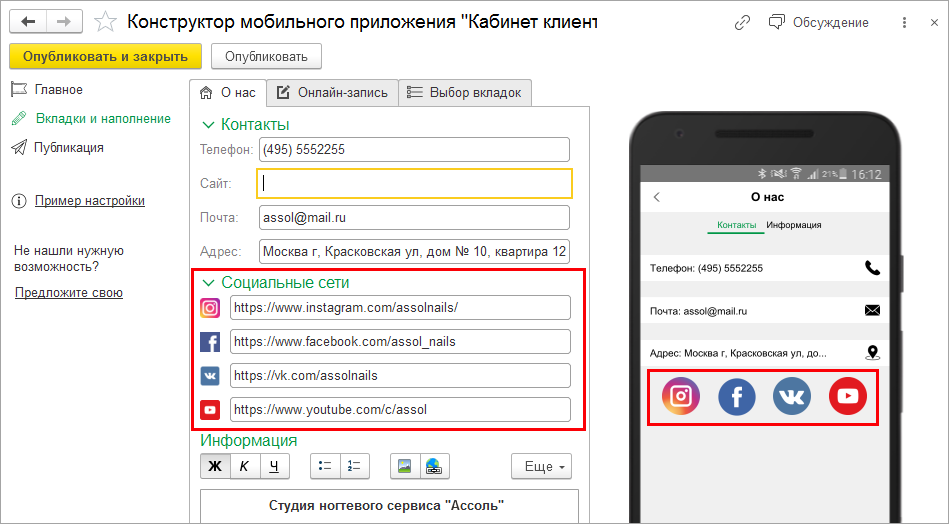Insert a picture into the text
Screen dimensions: 949x524
click(x=404, y=466)
